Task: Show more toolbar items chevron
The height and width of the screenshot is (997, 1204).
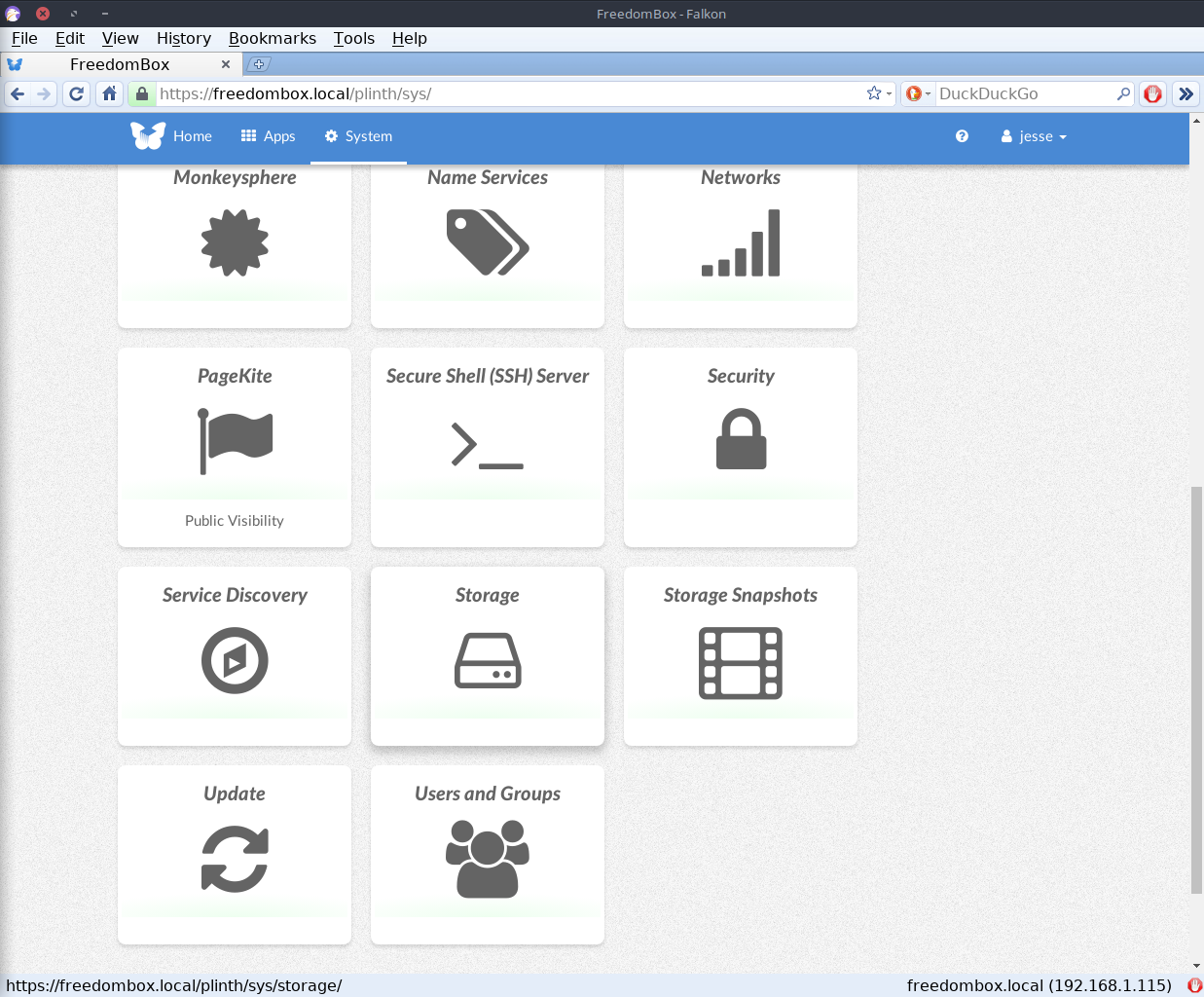Action: [x=1186, y=93]
